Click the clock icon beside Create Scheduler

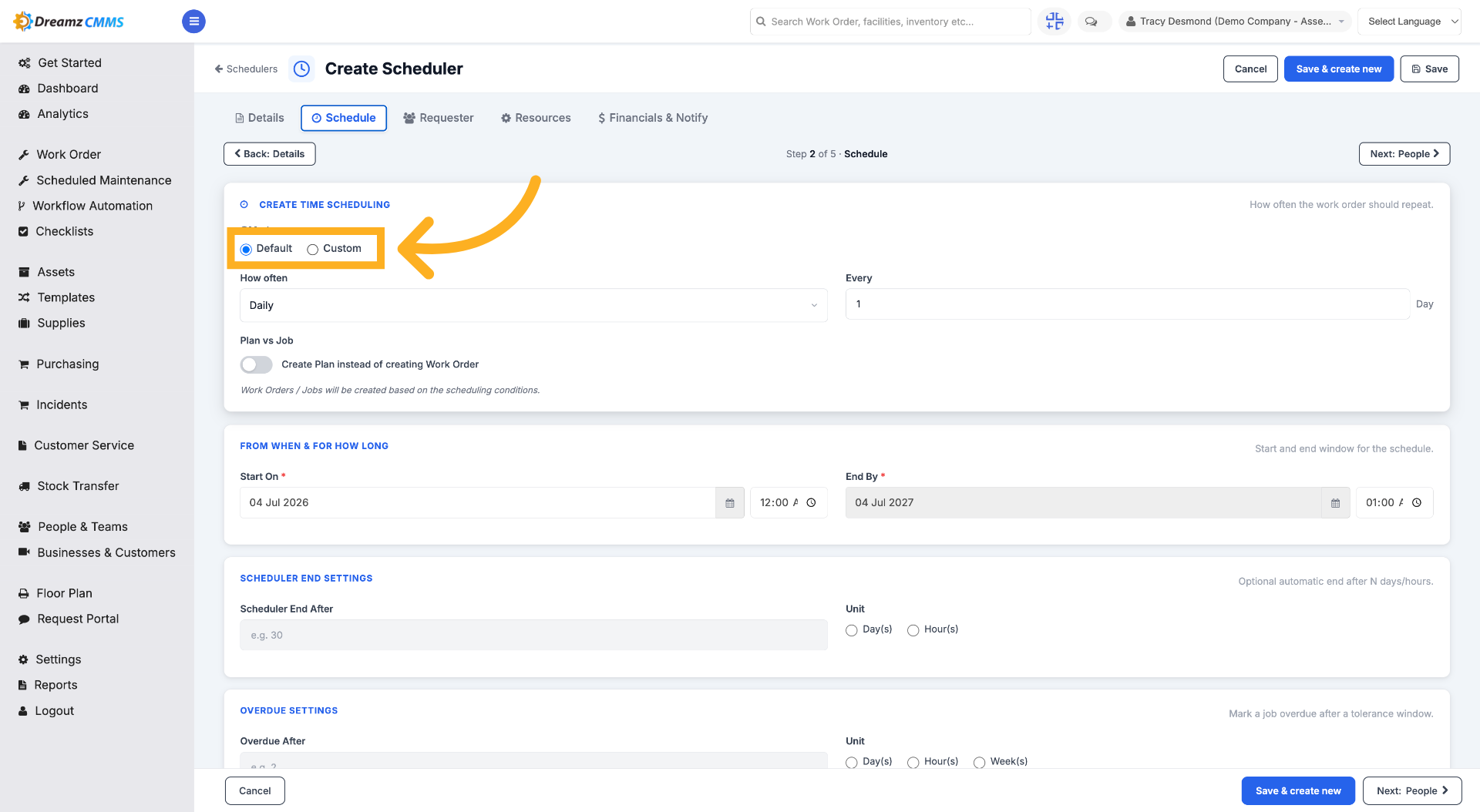(301, 69)
